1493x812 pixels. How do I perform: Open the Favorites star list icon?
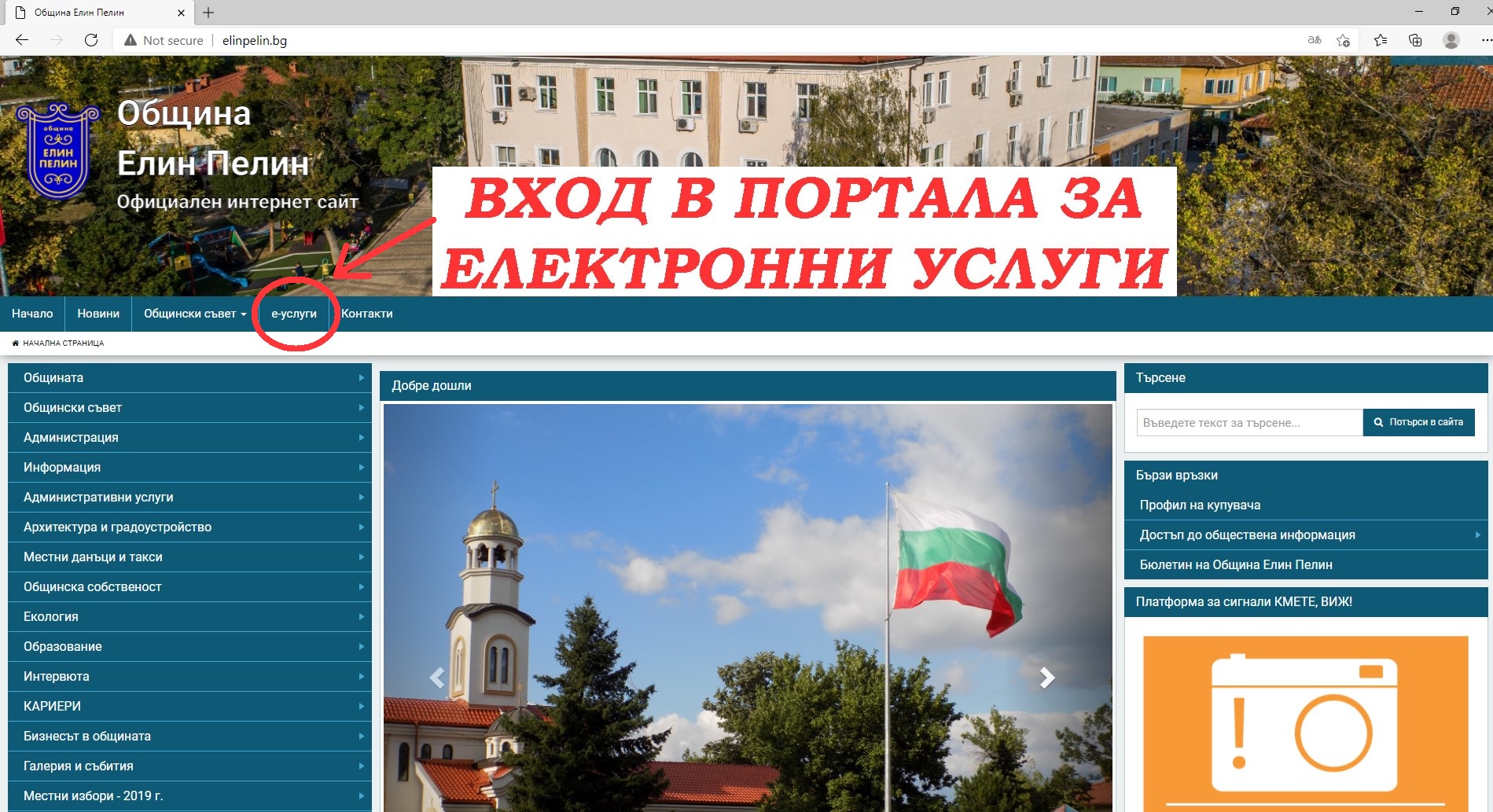tap(1380, 40)
